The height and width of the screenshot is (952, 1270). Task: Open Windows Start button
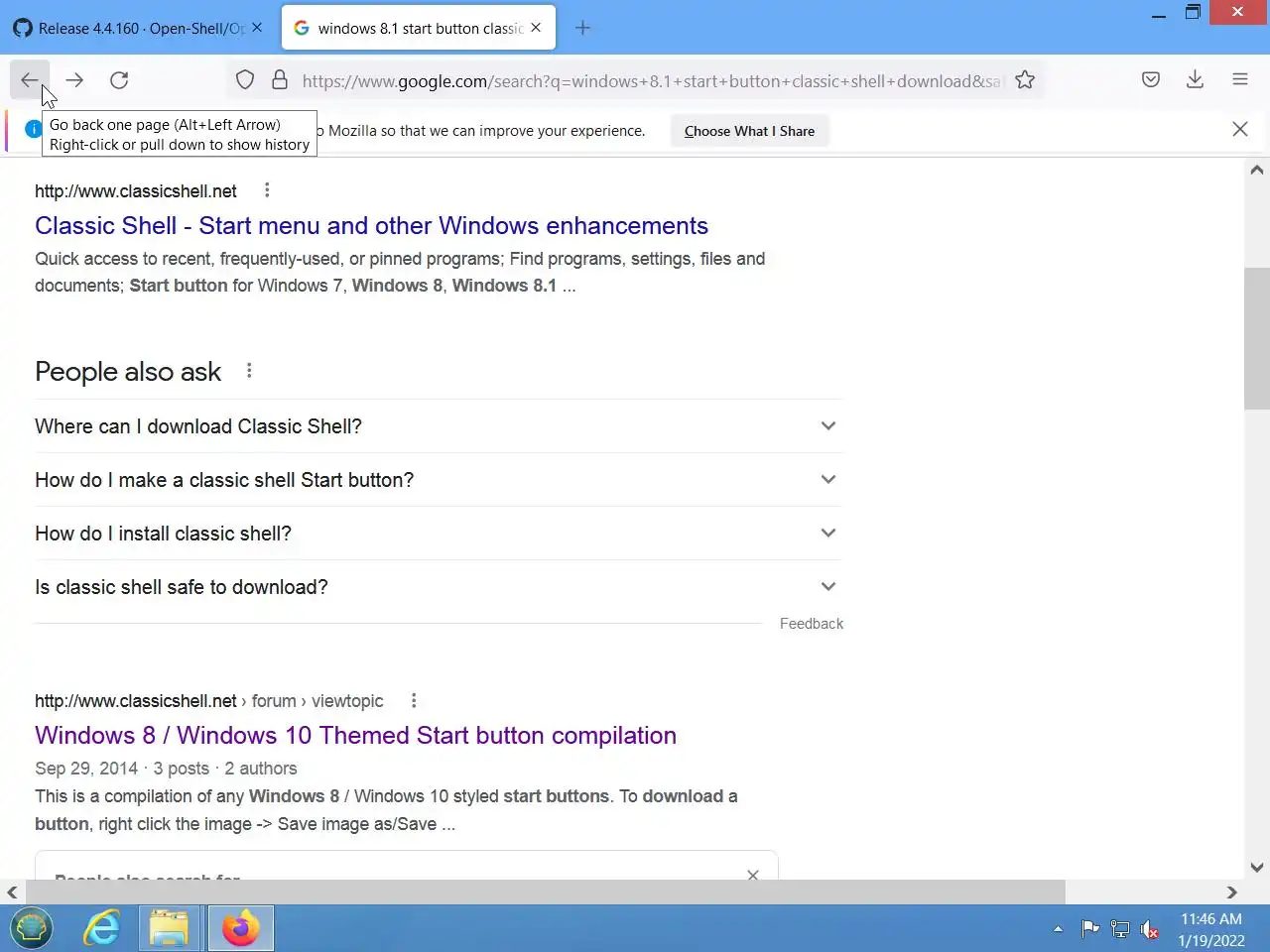(x=32, y=929)
